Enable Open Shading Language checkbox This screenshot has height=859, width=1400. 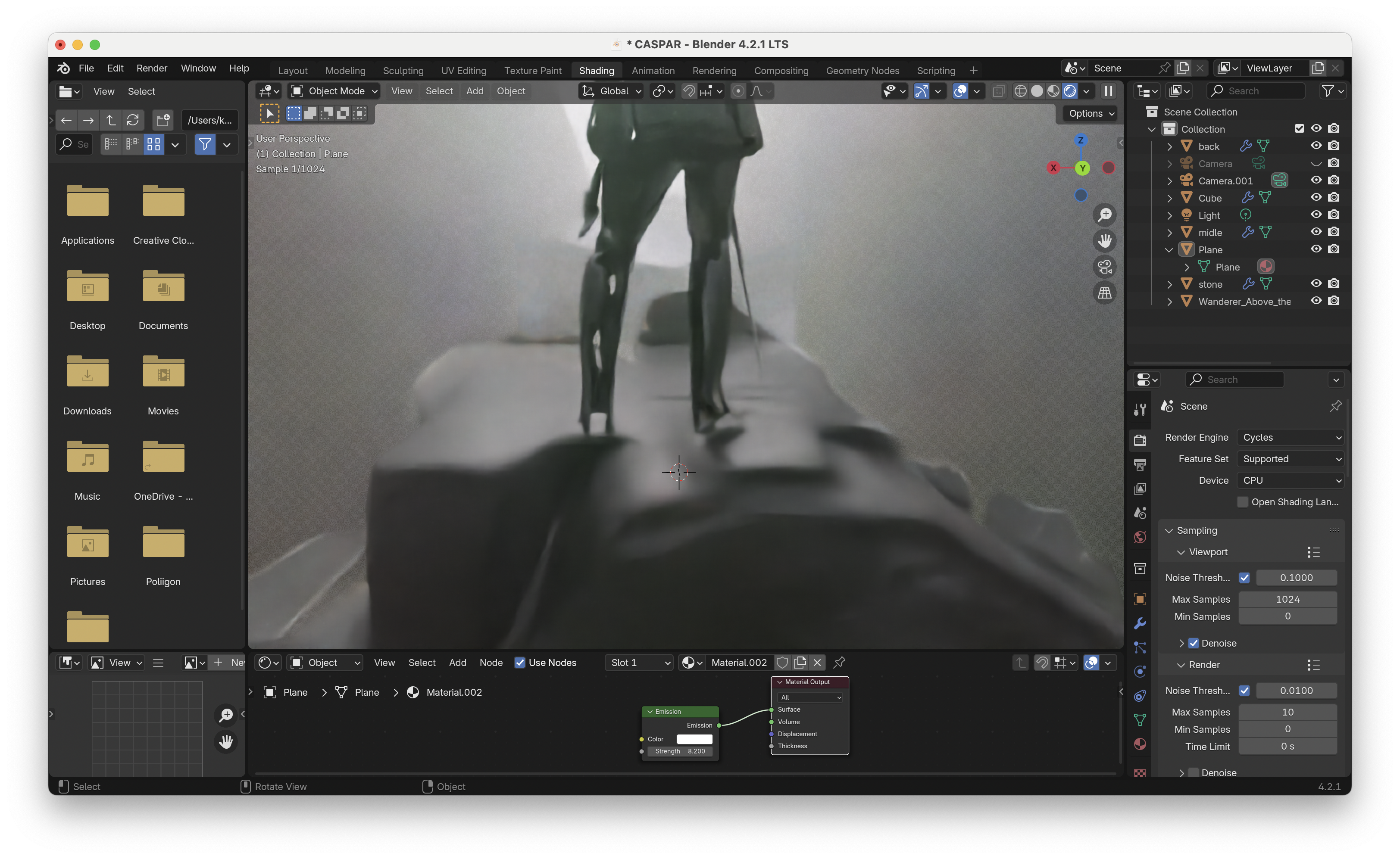coord(1243,501)
